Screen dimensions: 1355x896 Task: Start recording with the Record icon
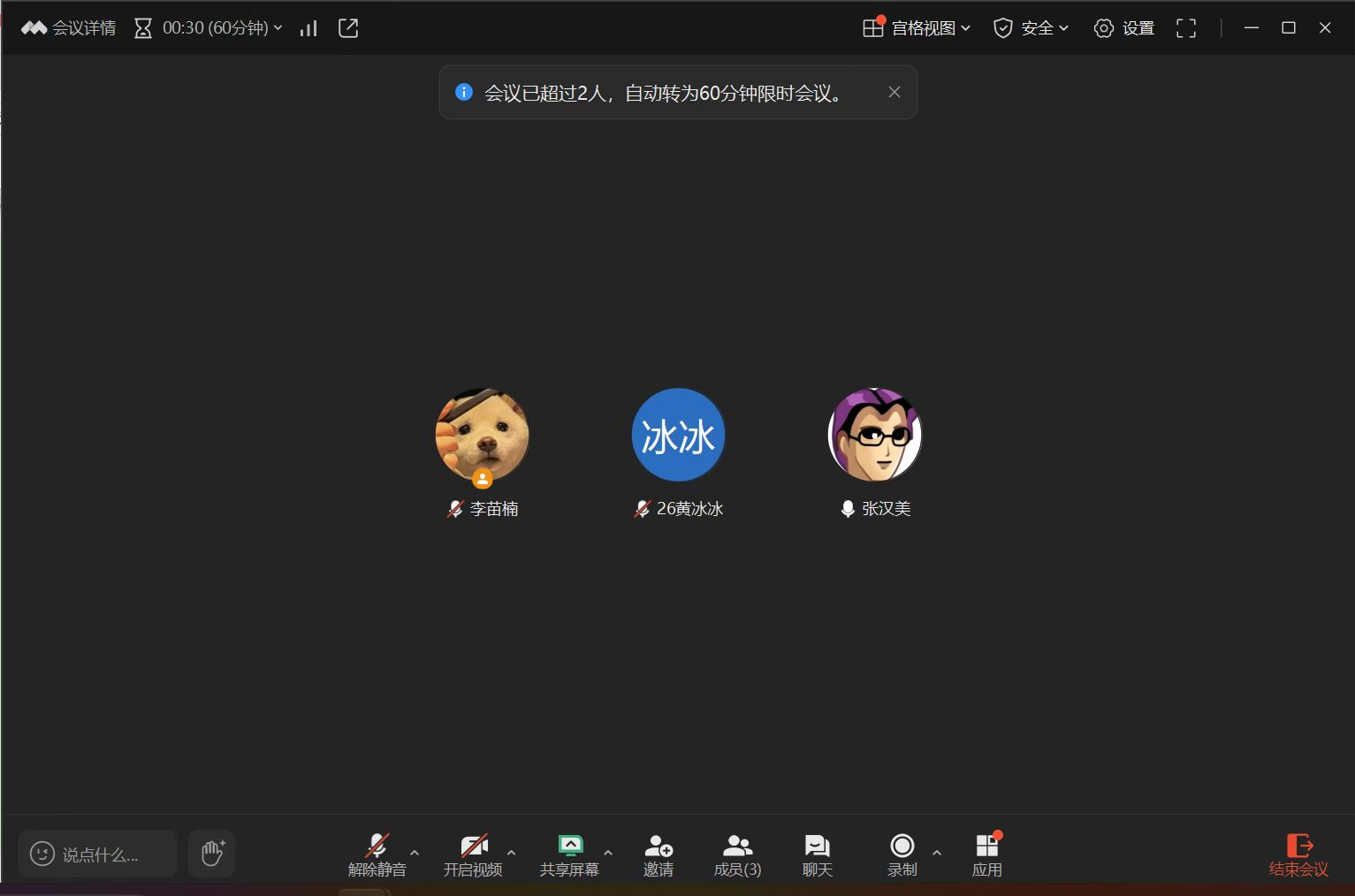[x=902, y=854]
